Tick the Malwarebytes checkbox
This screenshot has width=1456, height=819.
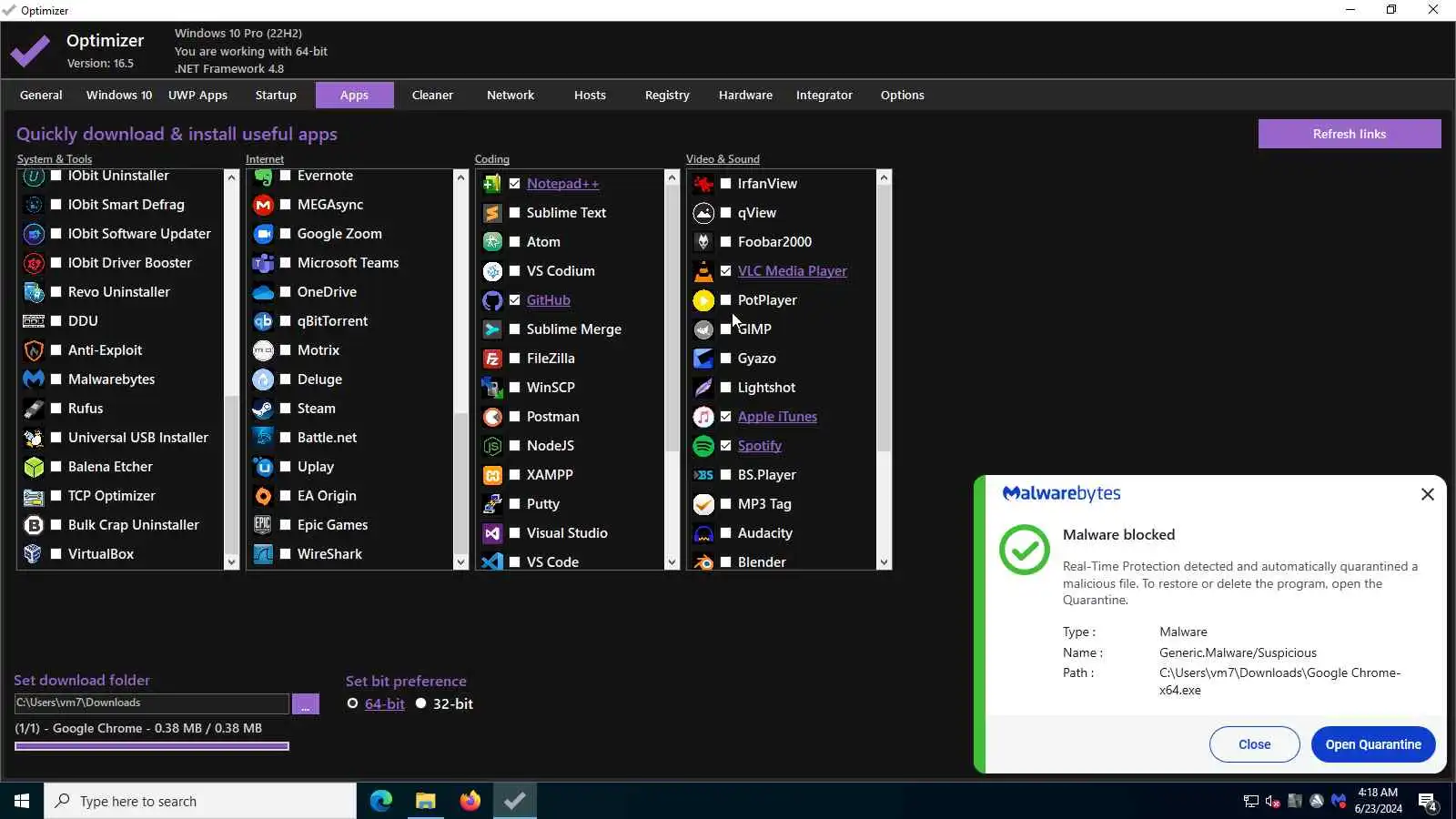pos(56,379)
